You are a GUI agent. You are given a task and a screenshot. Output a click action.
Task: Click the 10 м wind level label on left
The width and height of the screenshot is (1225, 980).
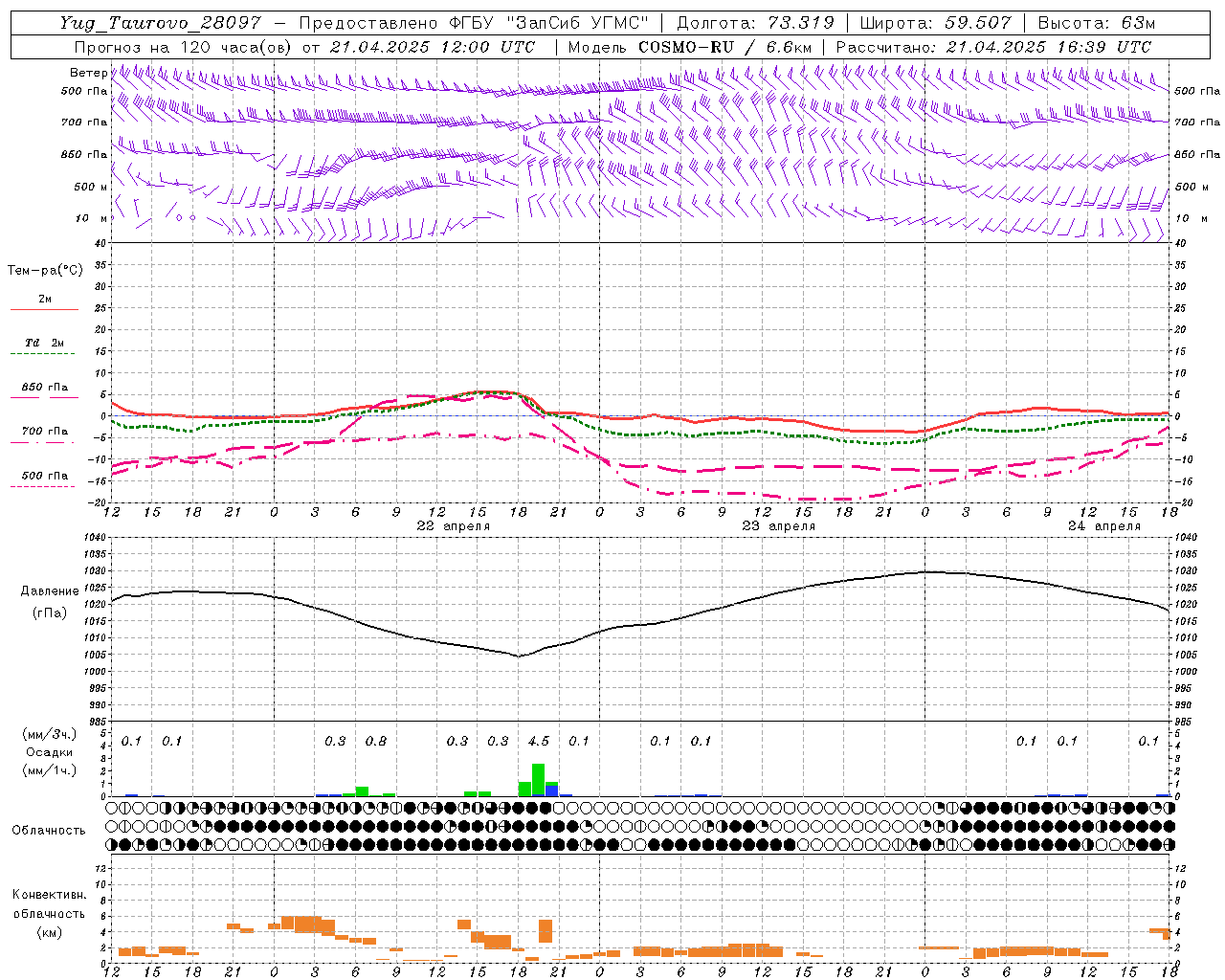point(91,218)
